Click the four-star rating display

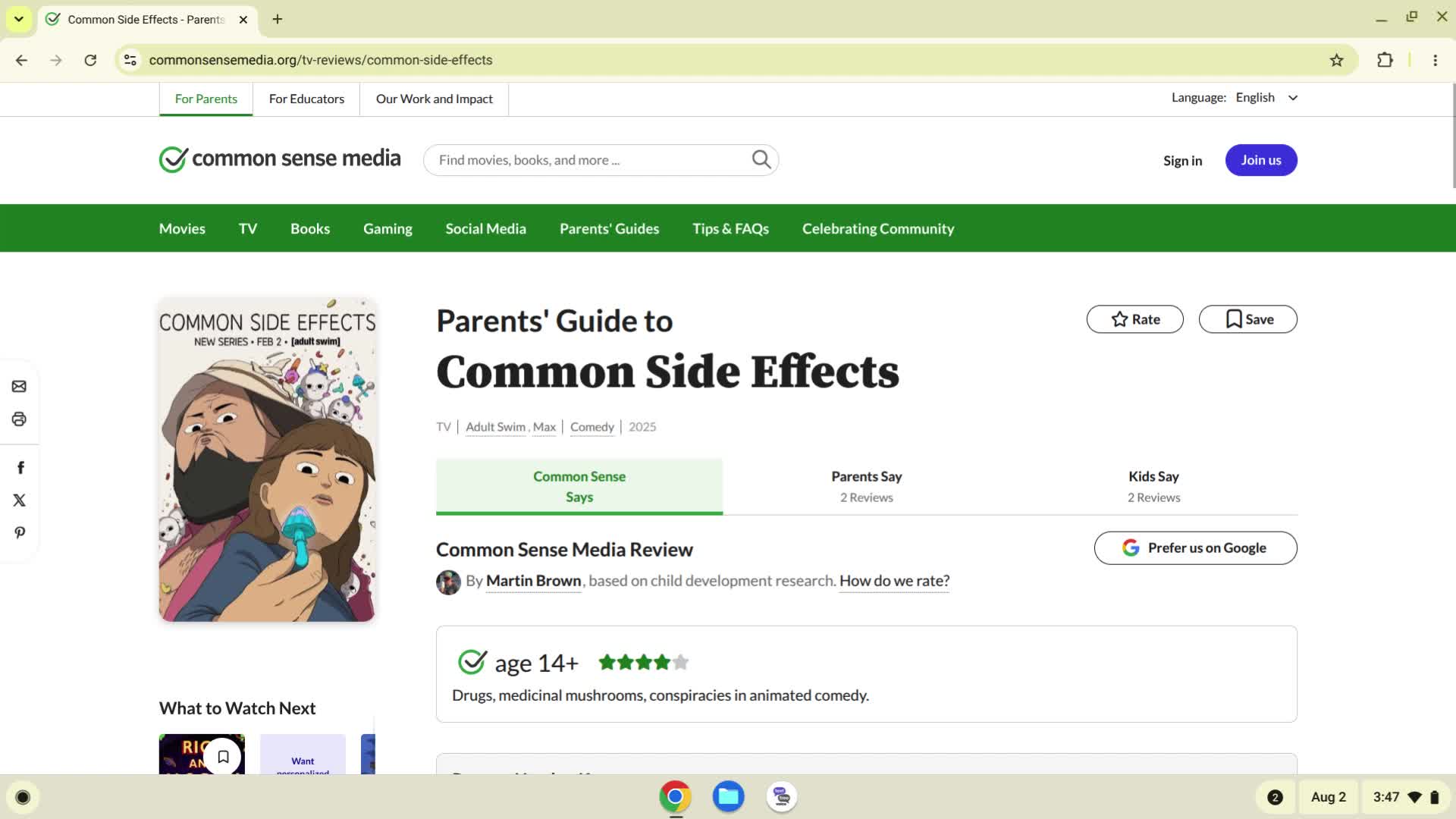pos(644,663)
